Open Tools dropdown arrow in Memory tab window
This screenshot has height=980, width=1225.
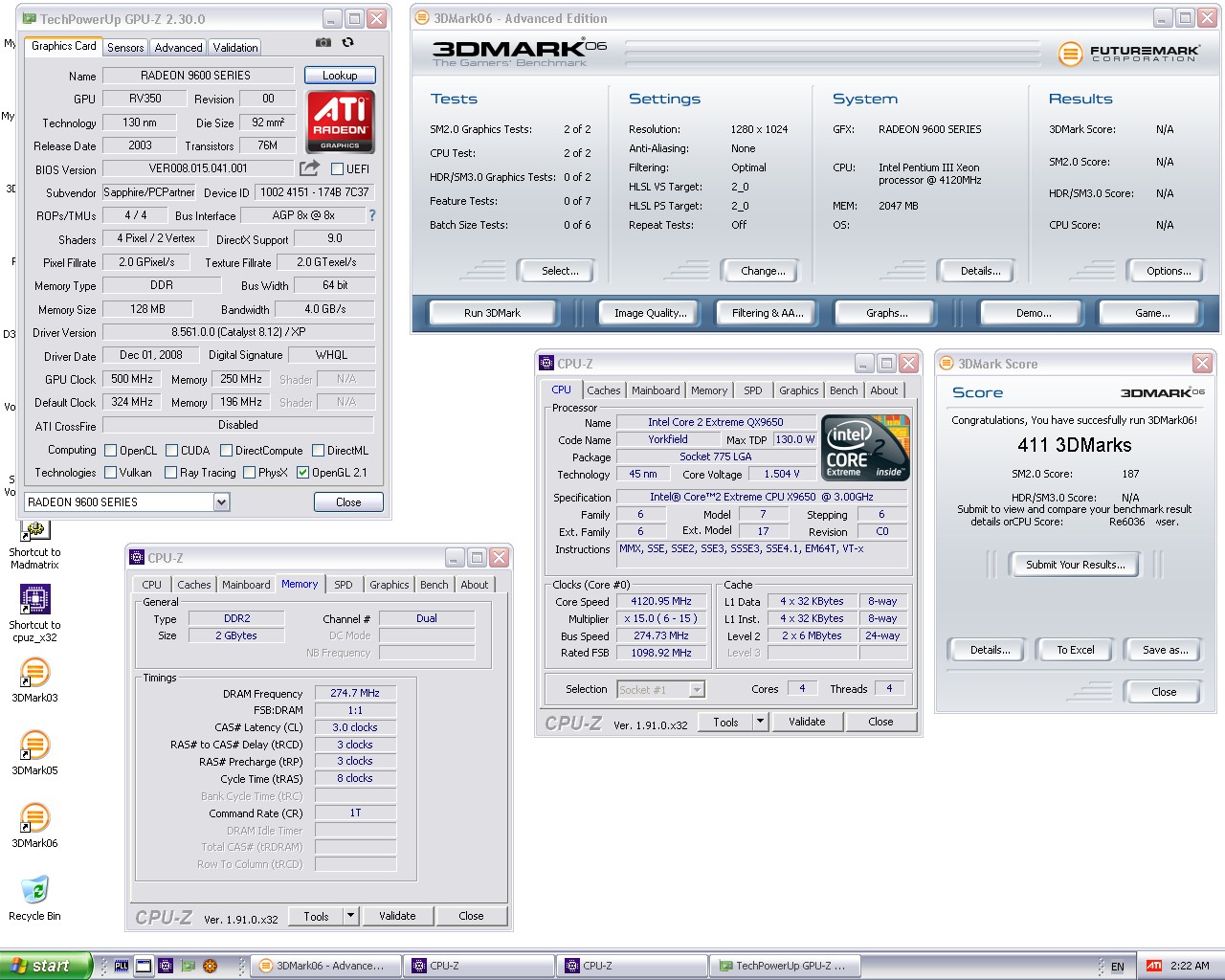350,916
